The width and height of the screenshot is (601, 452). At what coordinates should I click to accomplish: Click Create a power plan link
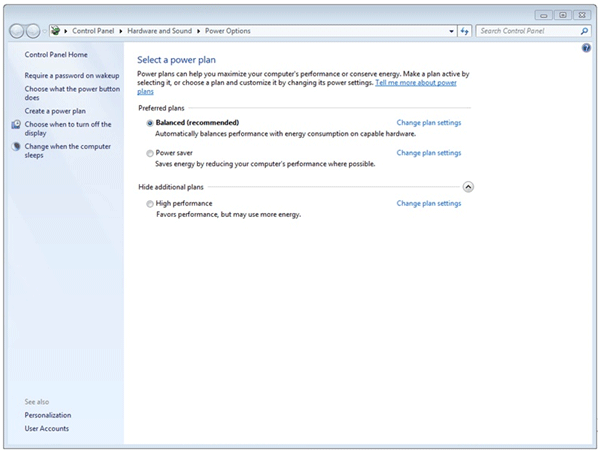55,111
